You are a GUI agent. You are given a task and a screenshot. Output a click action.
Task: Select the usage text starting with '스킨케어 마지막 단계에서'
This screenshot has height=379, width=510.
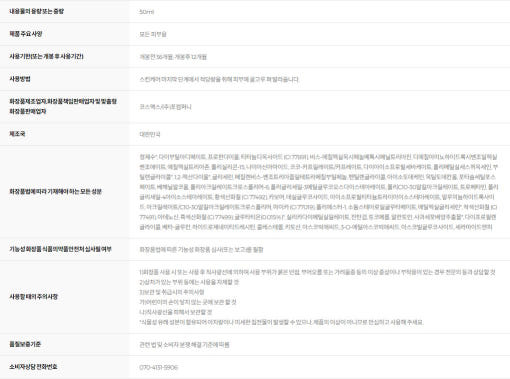[219, 79]
